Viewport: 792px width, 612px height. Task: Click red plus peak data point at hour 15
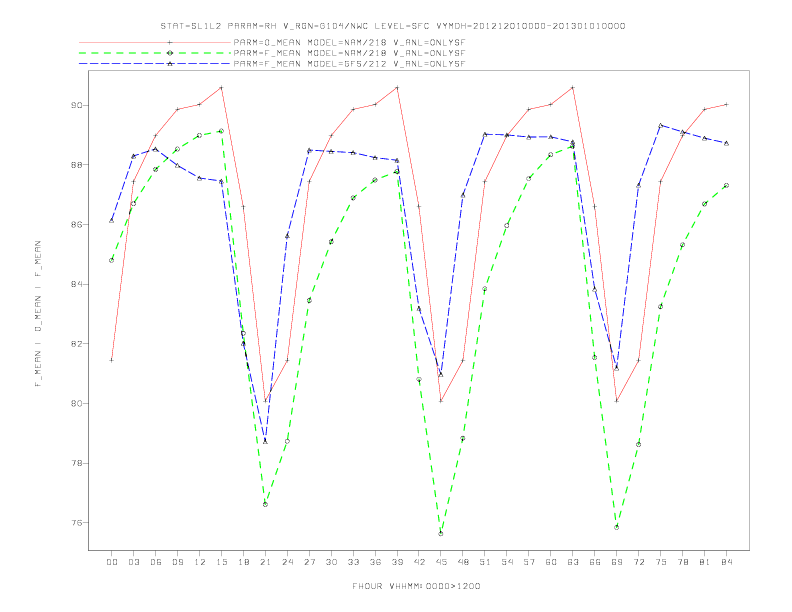point(221,88)
